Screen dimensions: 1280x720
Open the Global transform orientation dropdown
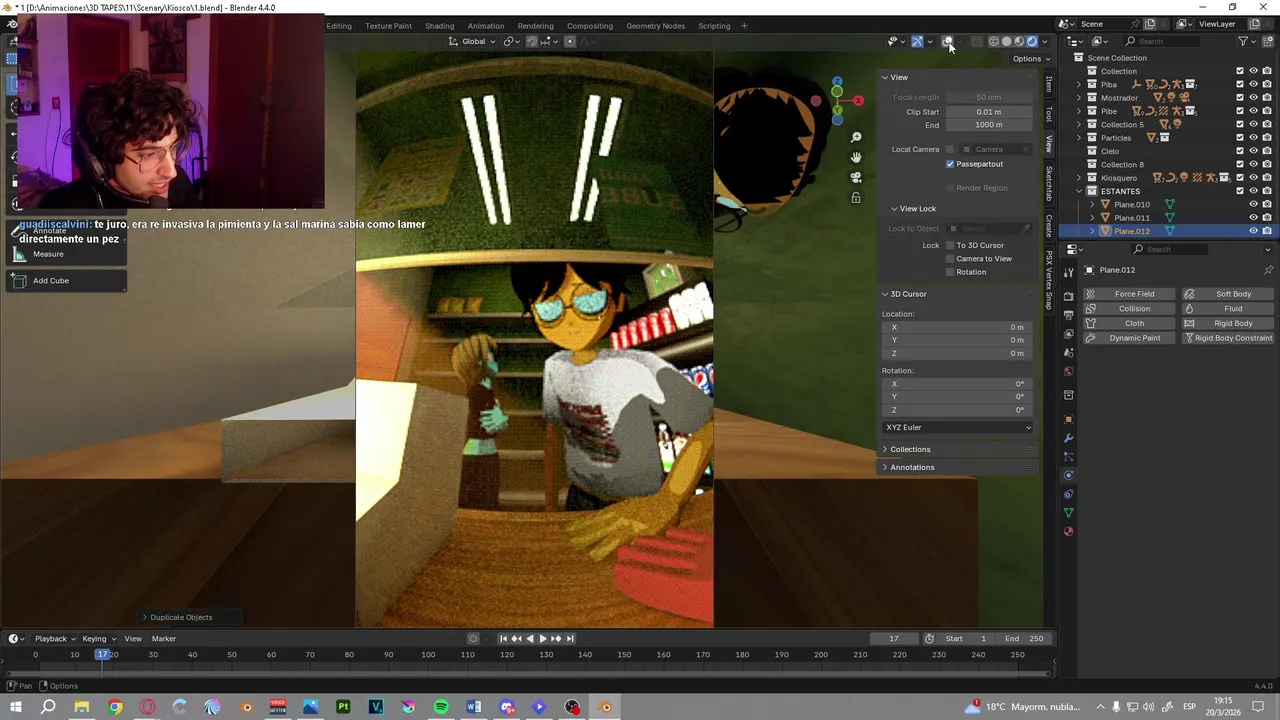[x=472, y=41]
